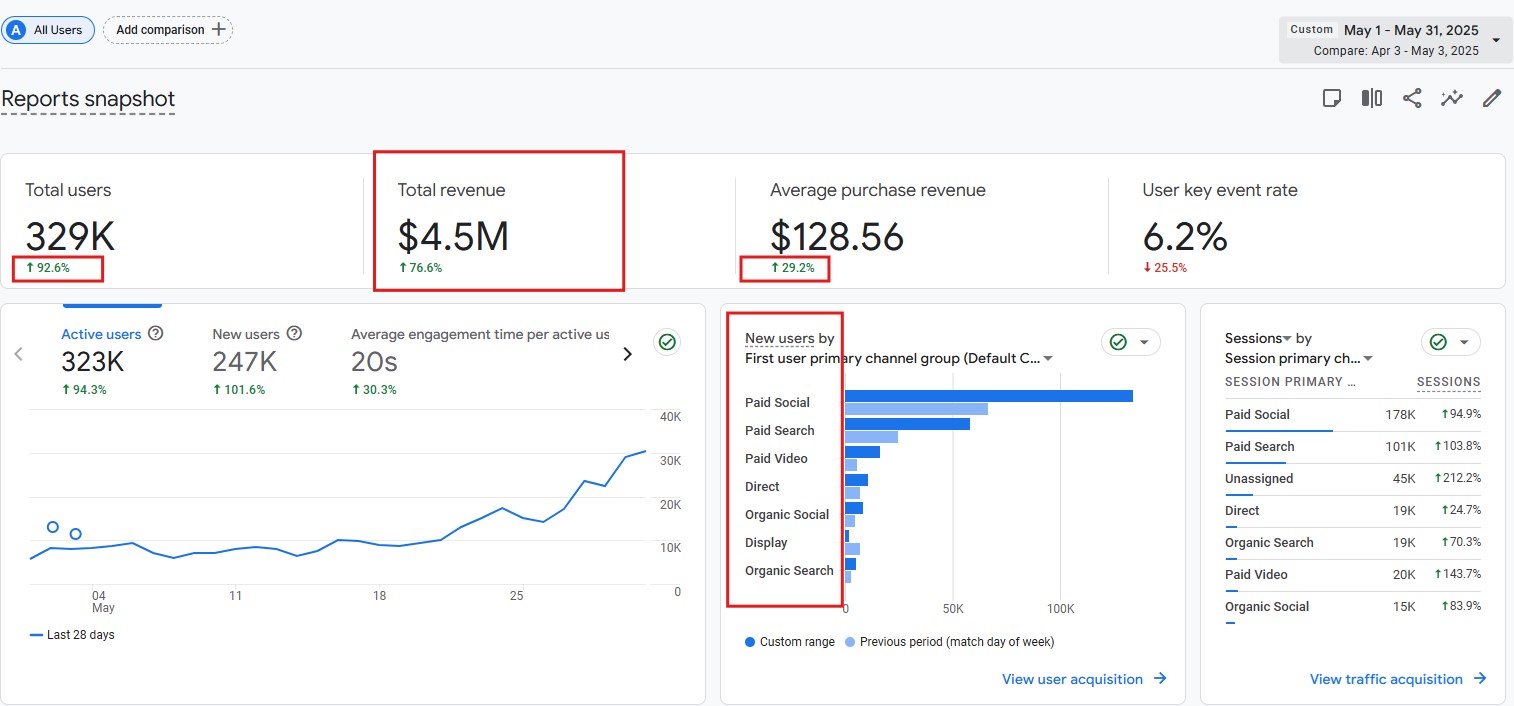Click the 25.5% decrease indicator

coord(1165,268)
